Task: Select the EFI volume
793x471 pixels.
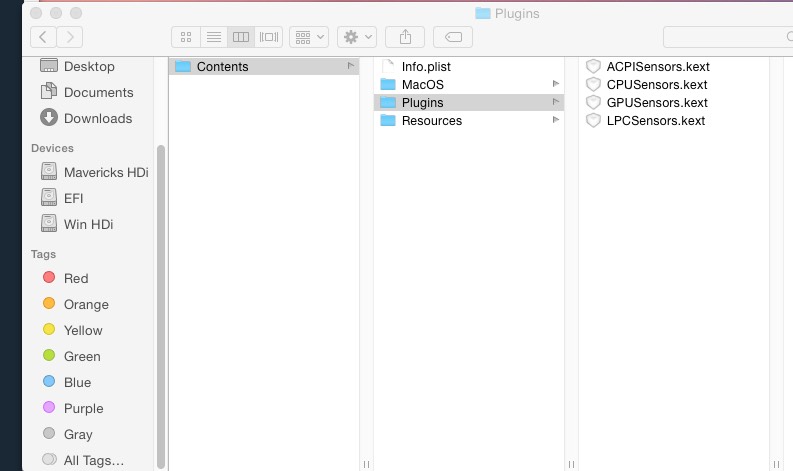Action: coord(73,198)
